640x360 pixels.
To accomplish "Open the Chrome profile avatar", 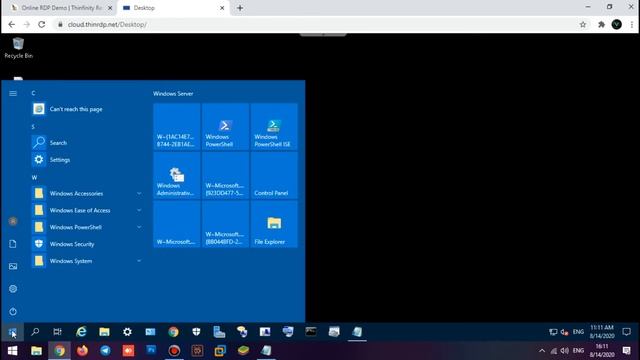I will tap(617, 24).
